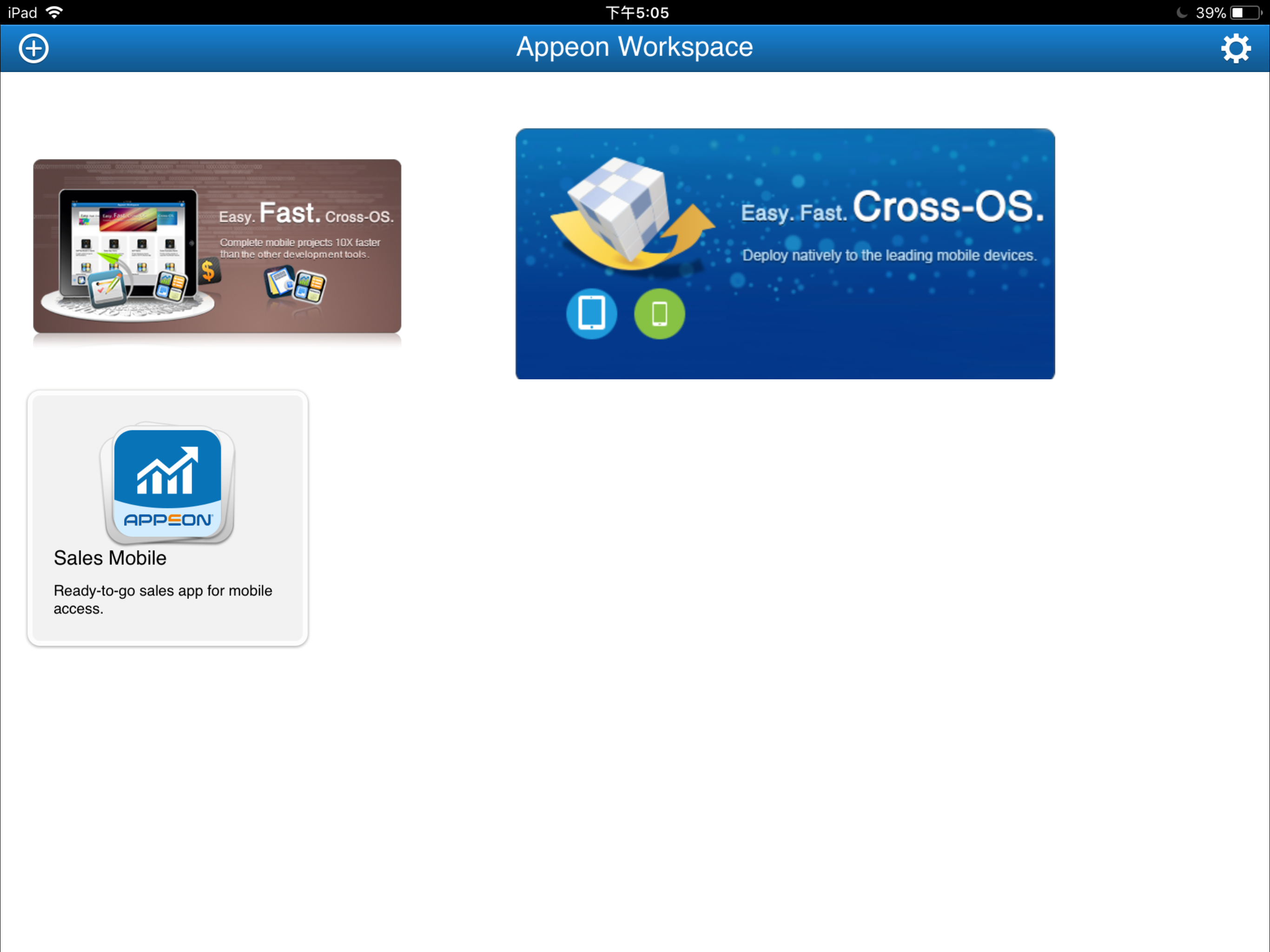Click the 39% battery percentage
Viewport: 1270px width, 952px height.
point(1210,13)
